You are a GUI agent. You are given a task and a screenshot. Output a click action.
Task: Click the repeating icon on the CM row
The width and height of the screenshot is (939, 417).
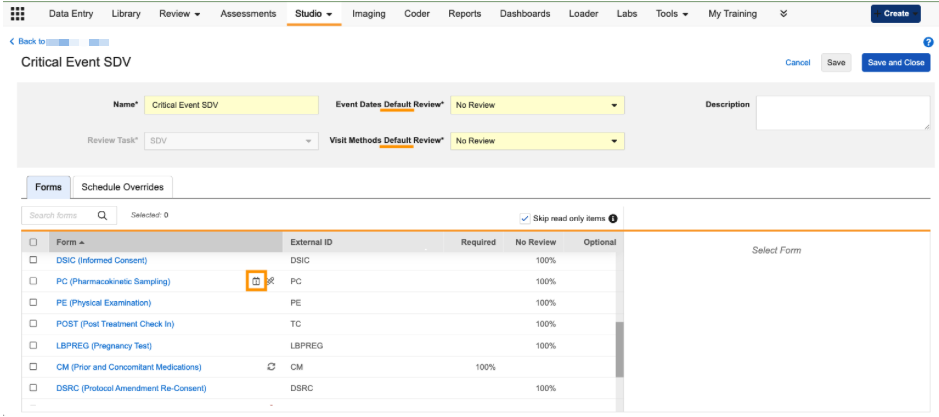coord(271,367)
